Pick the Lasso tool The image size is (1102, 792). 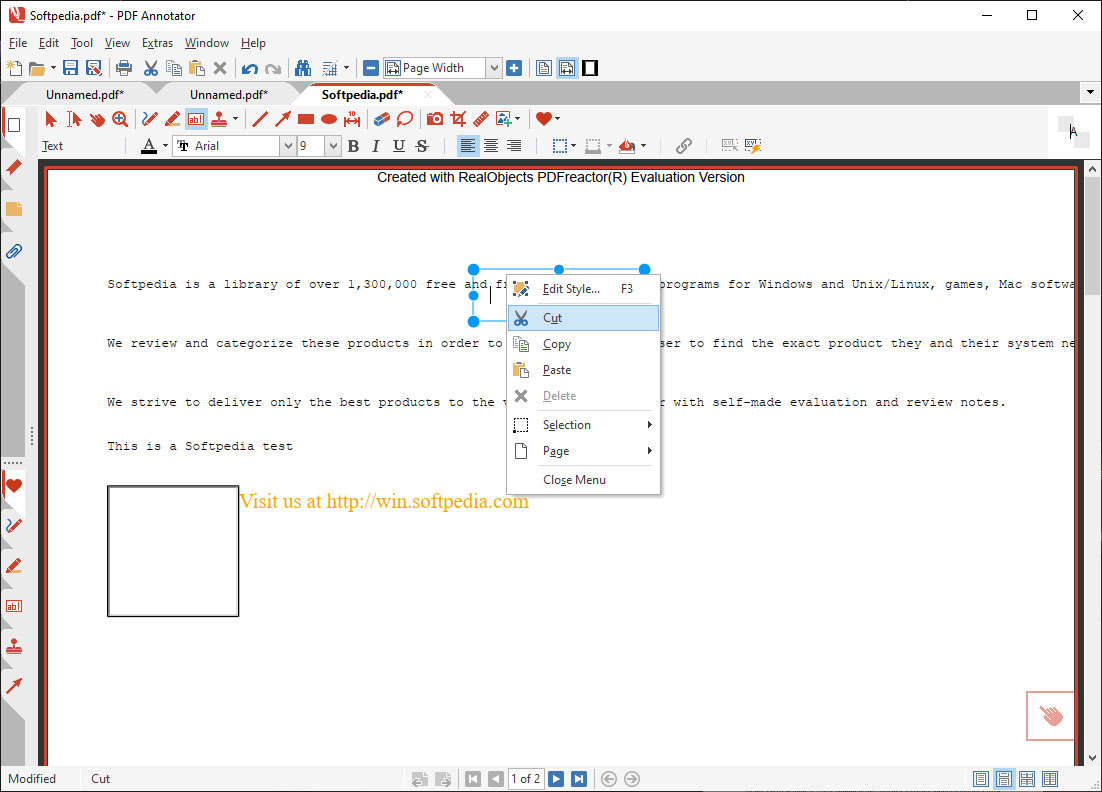tap(405, 119)
